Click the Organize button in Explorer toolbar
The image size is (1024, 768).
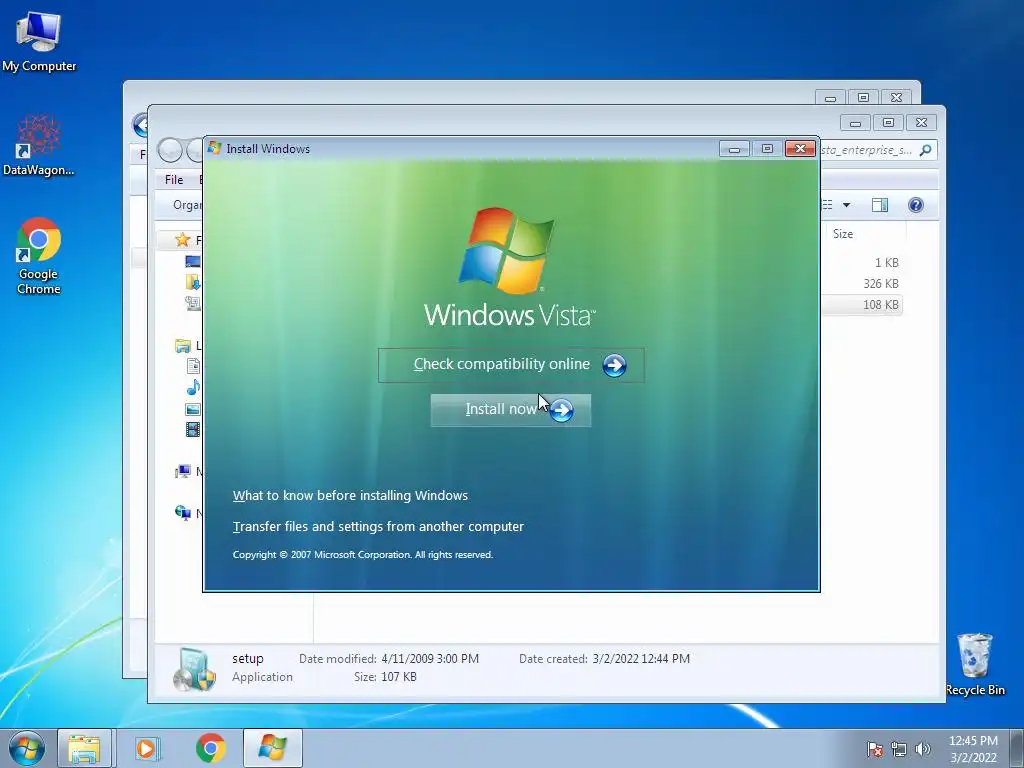185,205
